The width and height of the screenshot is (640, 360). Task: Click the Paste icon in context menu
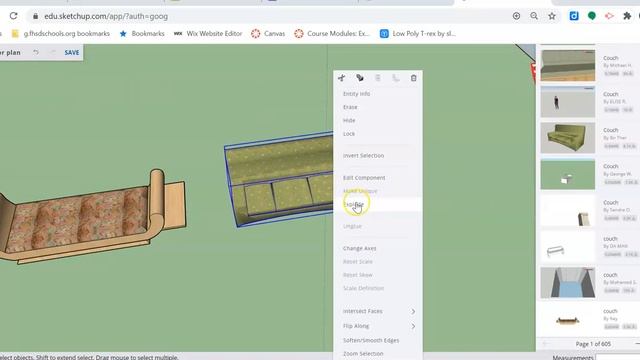378,78
